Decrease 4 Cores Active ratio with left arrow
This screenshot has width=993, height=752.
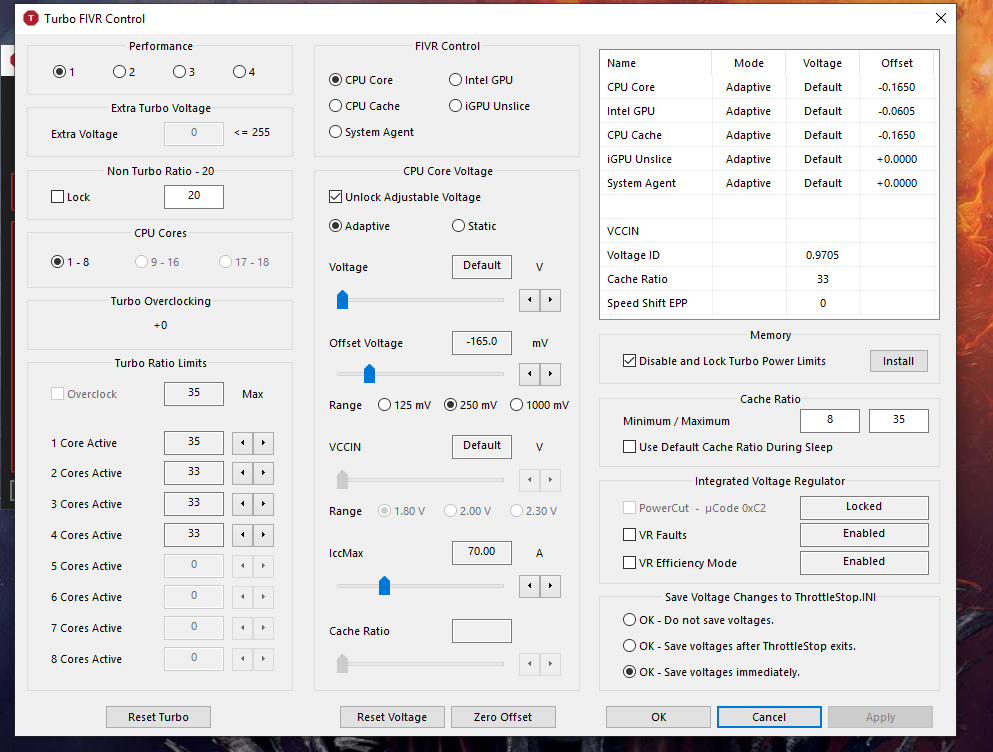[243, 535]
